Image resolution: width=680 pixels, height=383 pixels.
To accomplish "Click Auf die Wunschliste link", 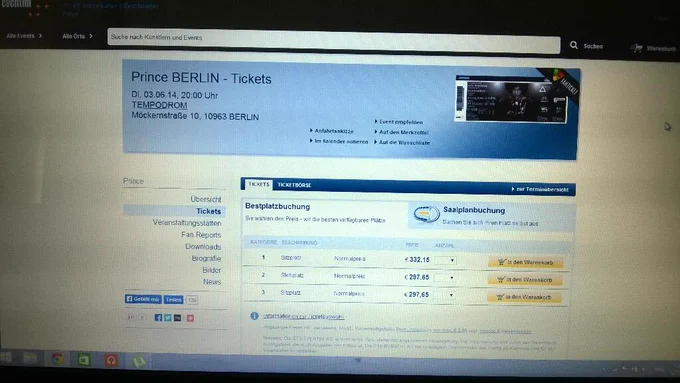I will [404, 142].
